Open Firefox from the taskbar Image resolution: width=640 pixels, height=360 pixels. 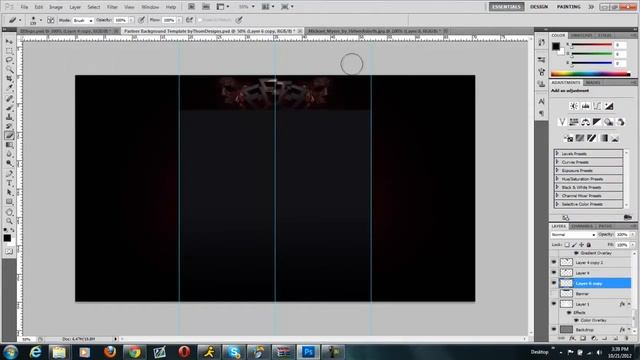coord(109,352)
